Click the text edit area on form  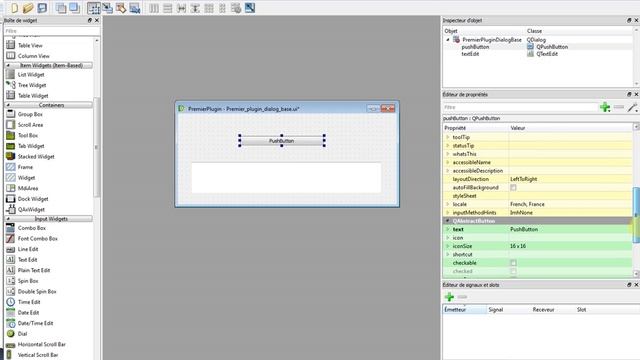point(286,178)
